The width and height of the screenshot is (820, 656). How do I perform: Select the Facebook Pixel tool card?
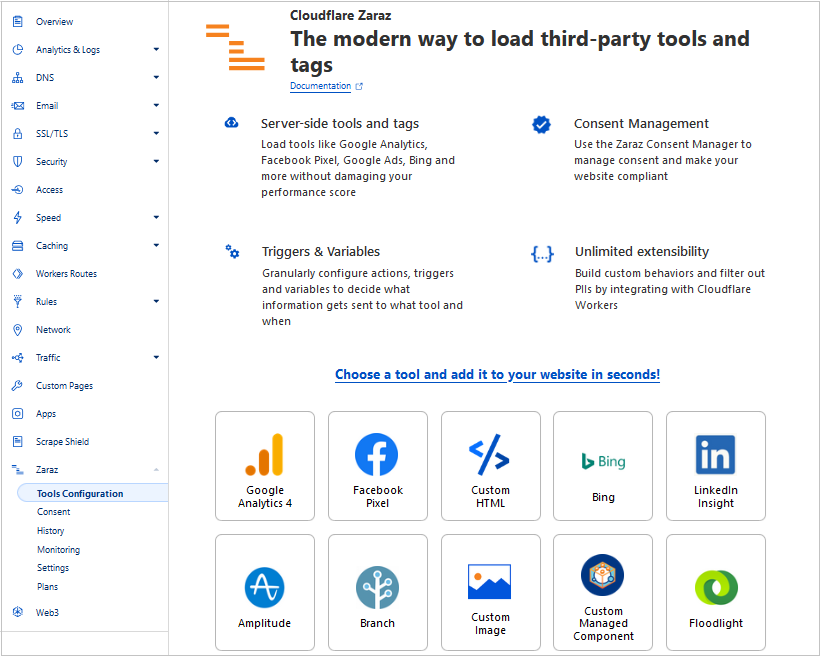(x=378, y=466)
